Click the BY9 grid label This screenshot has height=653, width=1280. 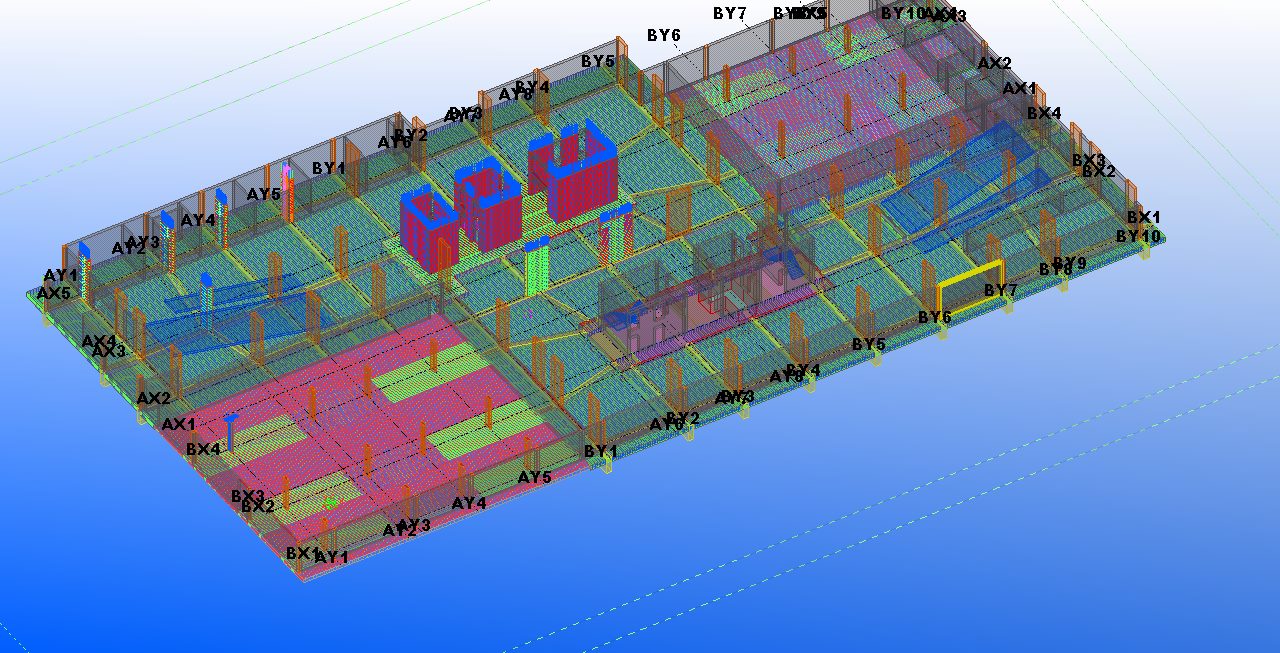pyautogui.click(x=1070, y=263)
